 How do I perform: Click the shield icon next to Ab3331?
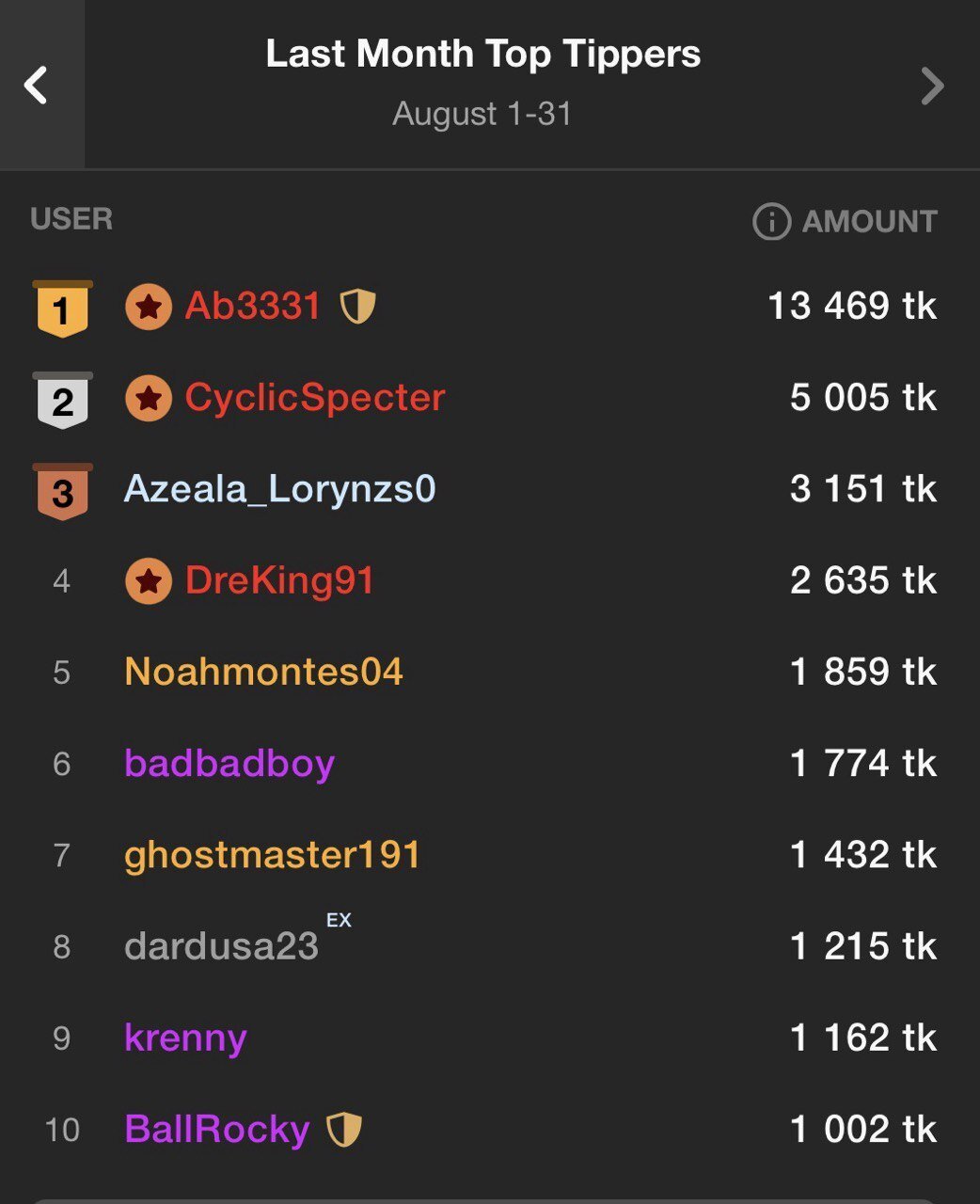coord(357,306)
